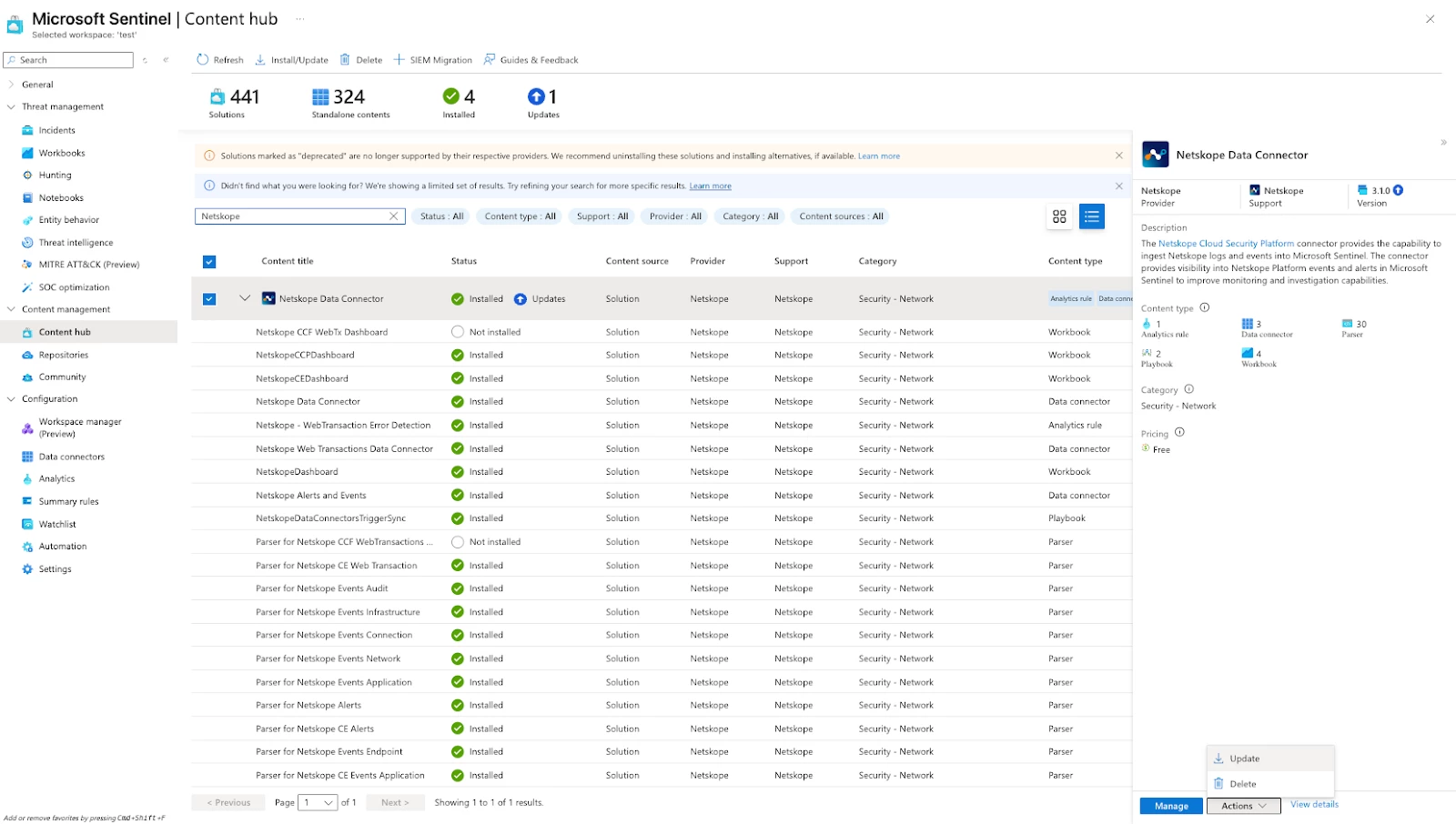Image resolution: width=1456 pixels, height=824 pixels.
Task: Select the Installed count tile
Action: [x=459, y=103]
